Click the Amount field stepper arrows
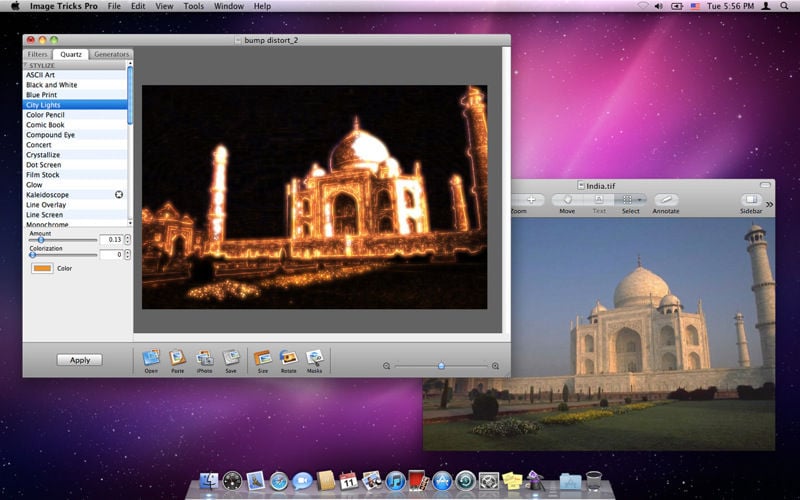 click(x=128, y=239)
